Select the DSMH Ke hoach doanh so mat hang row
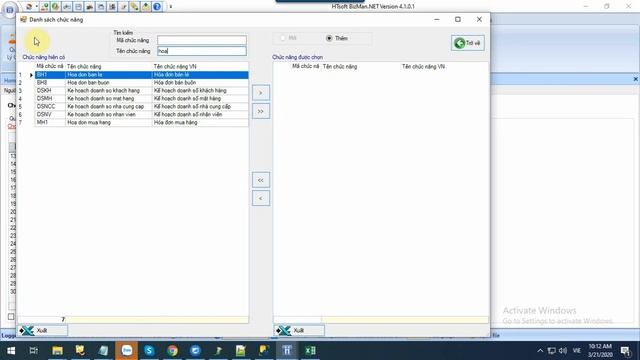 coord(141,98)
